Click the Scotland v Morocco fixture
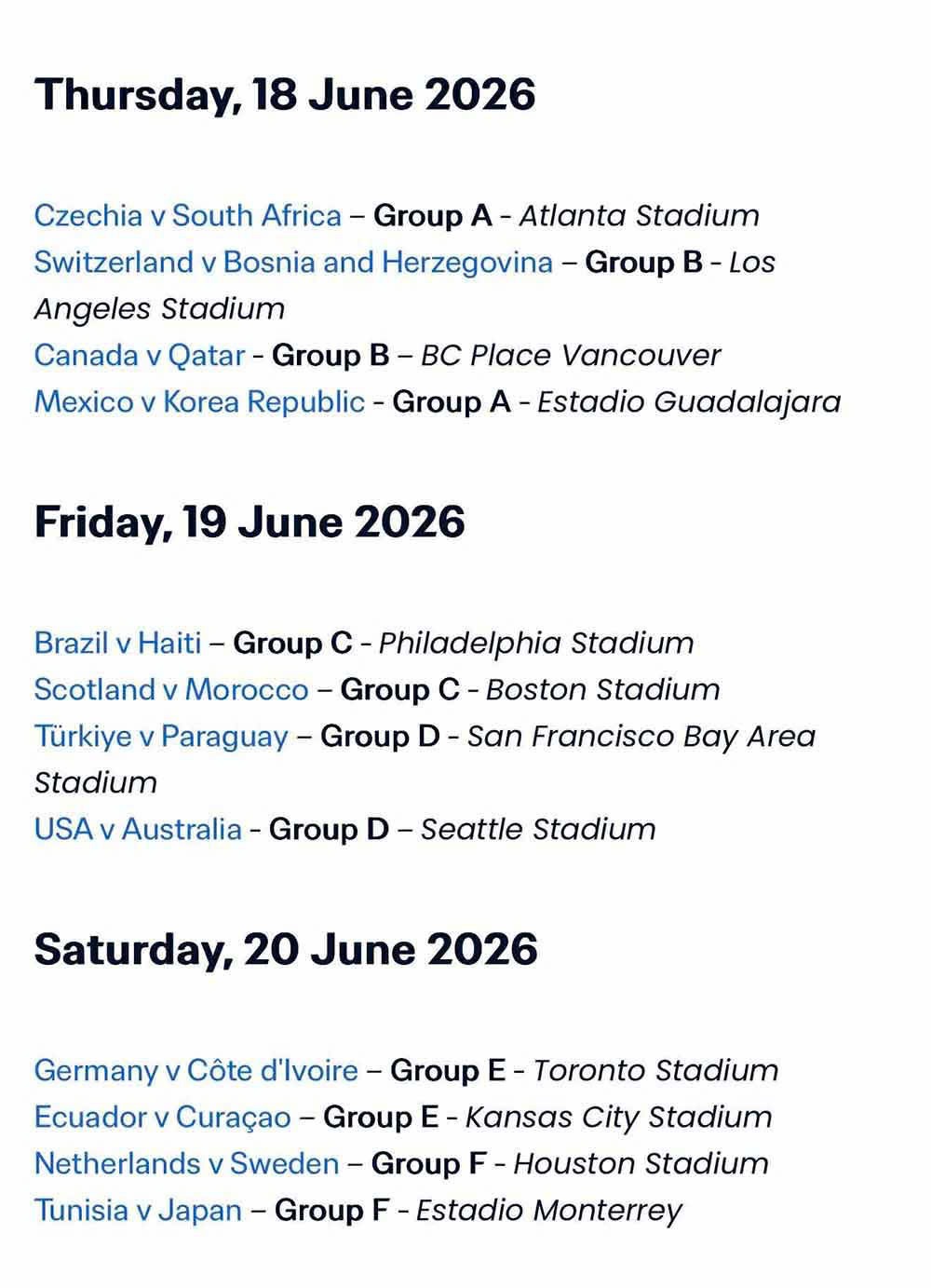This screenshot has height=1288, width=931. click(170, 690)
